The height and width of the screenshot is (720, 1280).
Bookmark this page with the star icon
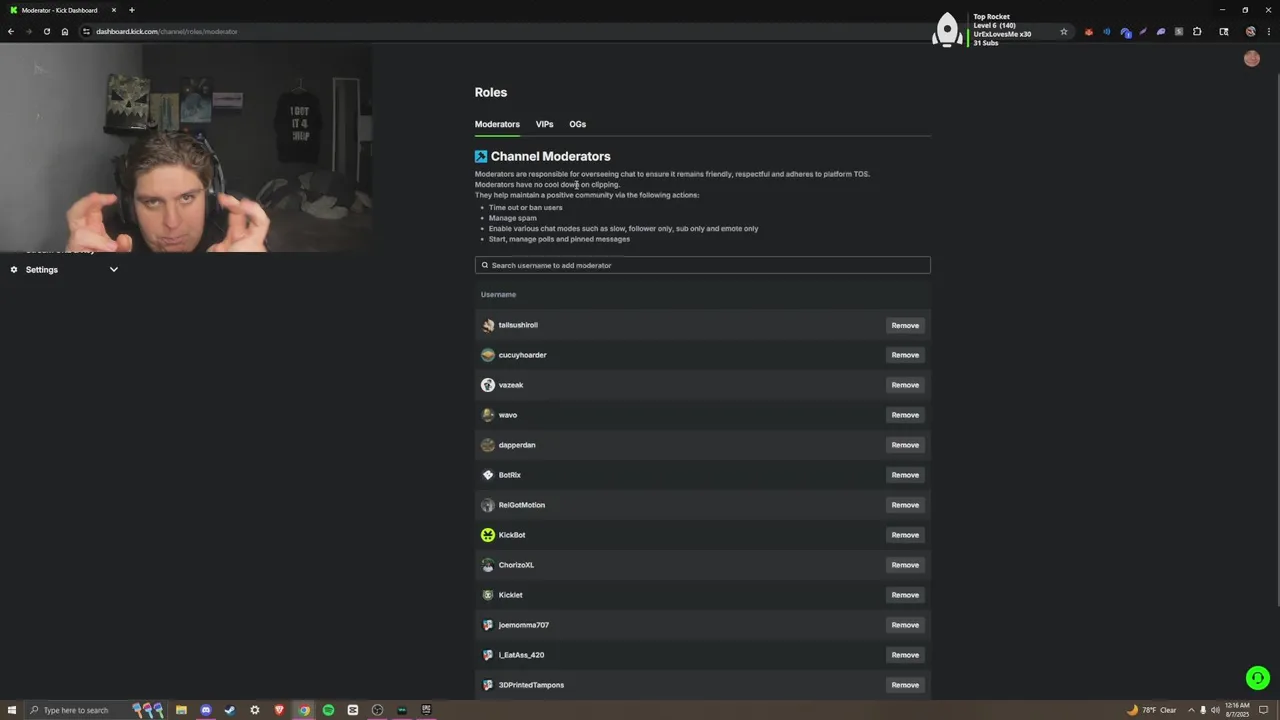point(1063,32)
